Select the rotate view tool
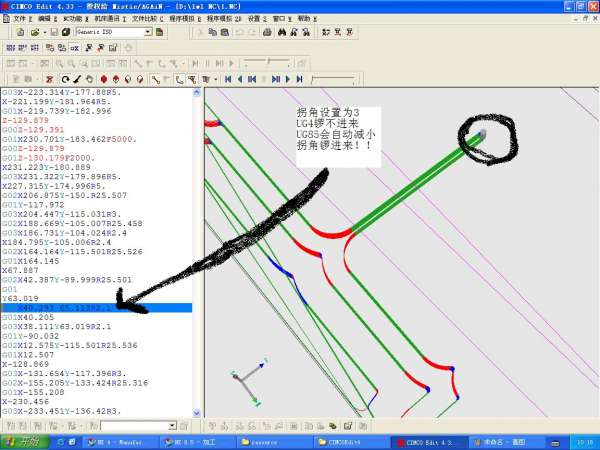Image resolution: width=600 pixels, height=450 pixels. (x=65, y=79)
